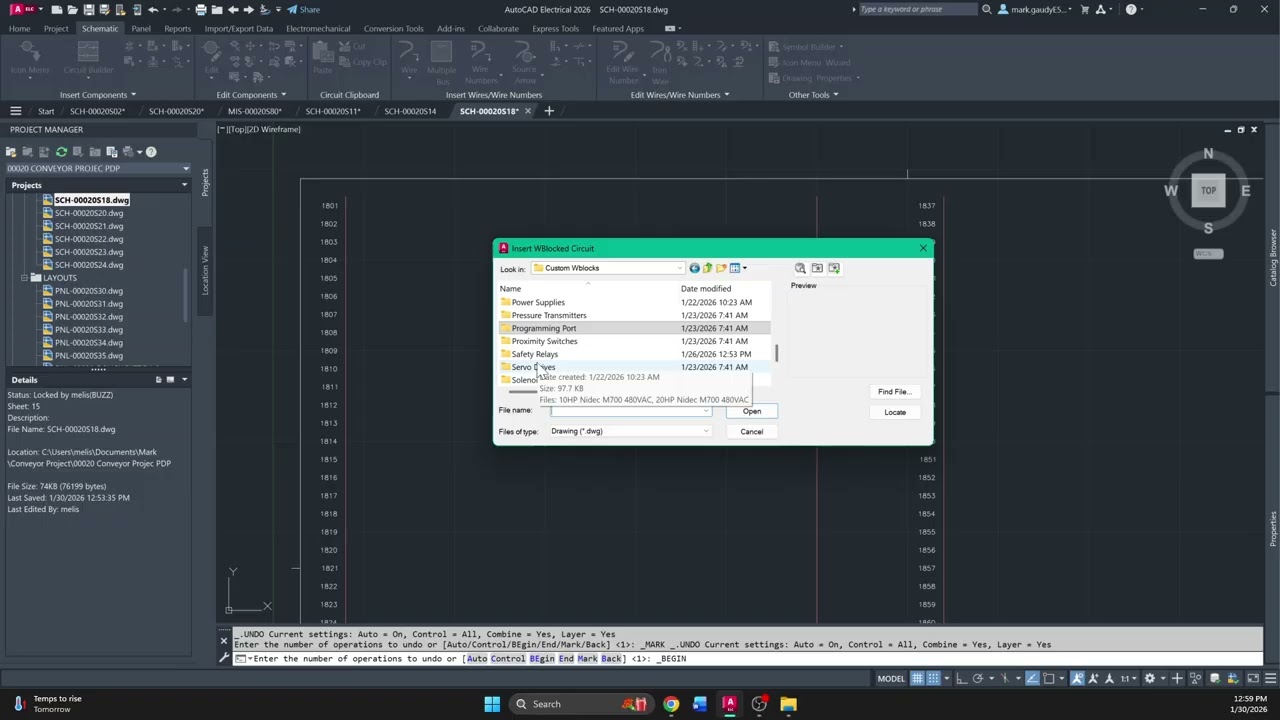The image size is (1280, 720).
Task: Click in the search keyword or phrase field
Action: [915, 9]
